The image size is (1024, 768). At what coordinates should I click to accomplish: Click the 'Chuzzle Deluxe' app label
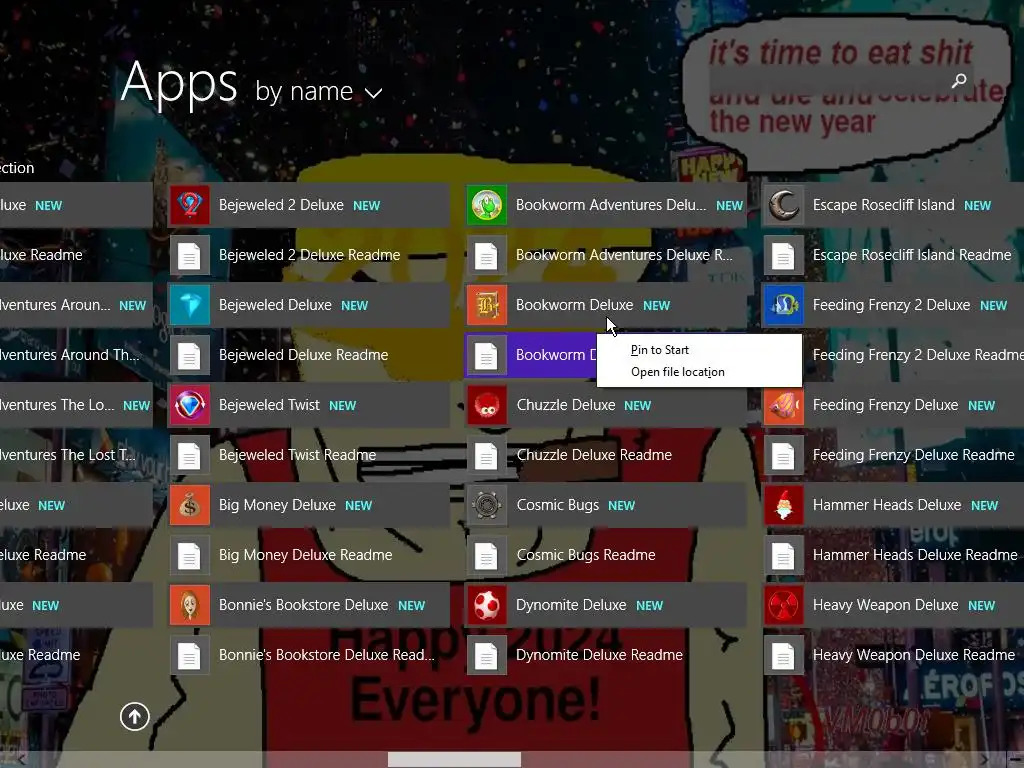point(566,405)
